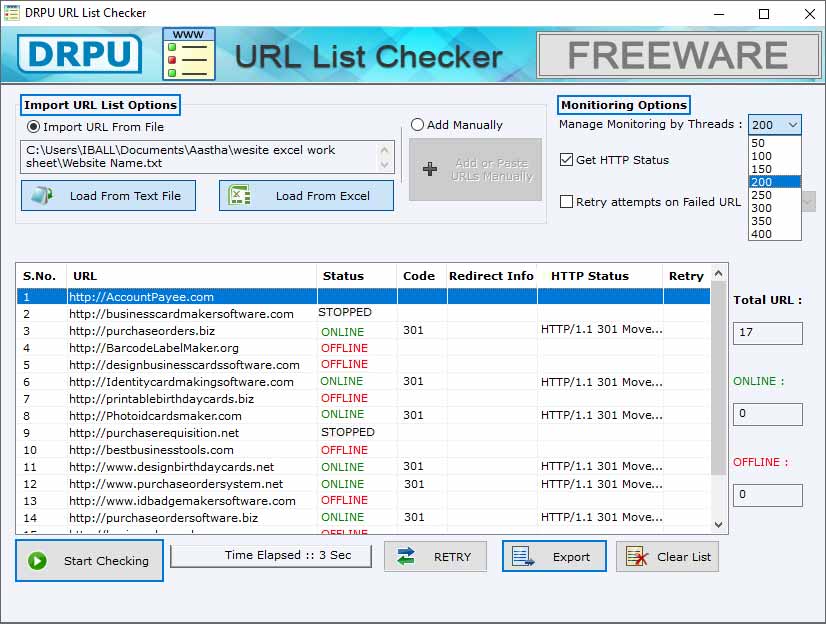Choose 50 threads from the list
The height and width of the screenshot is (624, 826).
coord(774,143)
